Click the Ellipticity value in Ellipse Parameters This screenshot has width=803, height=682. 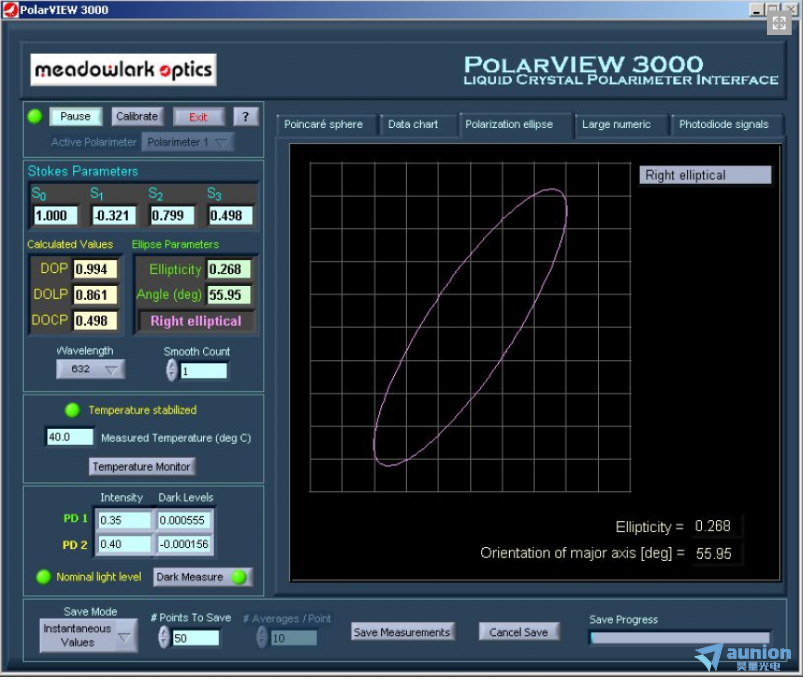point(229,270)
